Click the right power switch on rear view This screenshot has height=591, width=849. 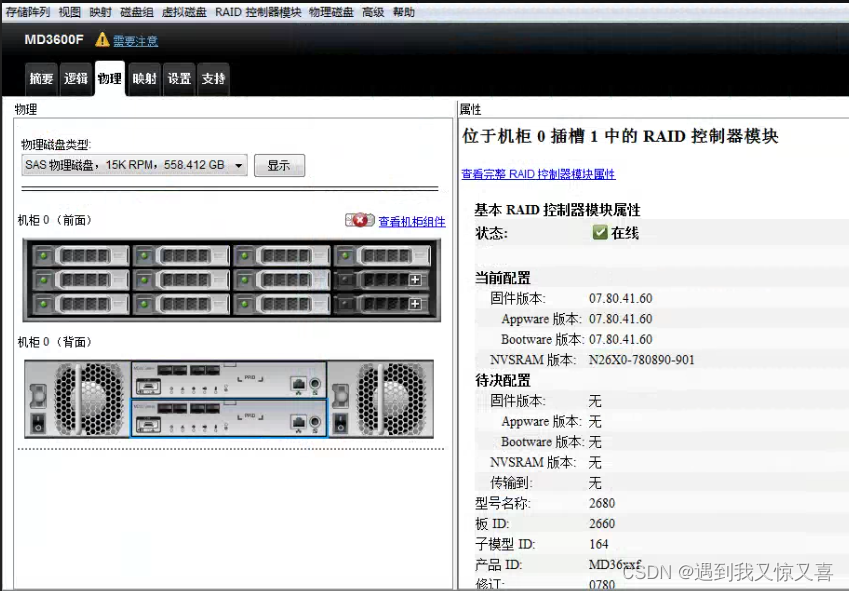(341, 423)
